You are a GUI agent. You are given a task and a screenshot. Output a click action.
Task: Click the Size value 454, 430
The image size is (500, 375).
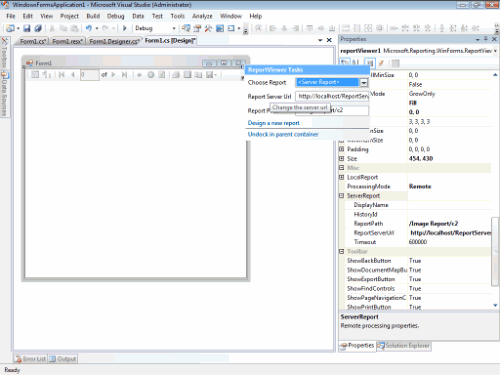click(x=421, y=159)
